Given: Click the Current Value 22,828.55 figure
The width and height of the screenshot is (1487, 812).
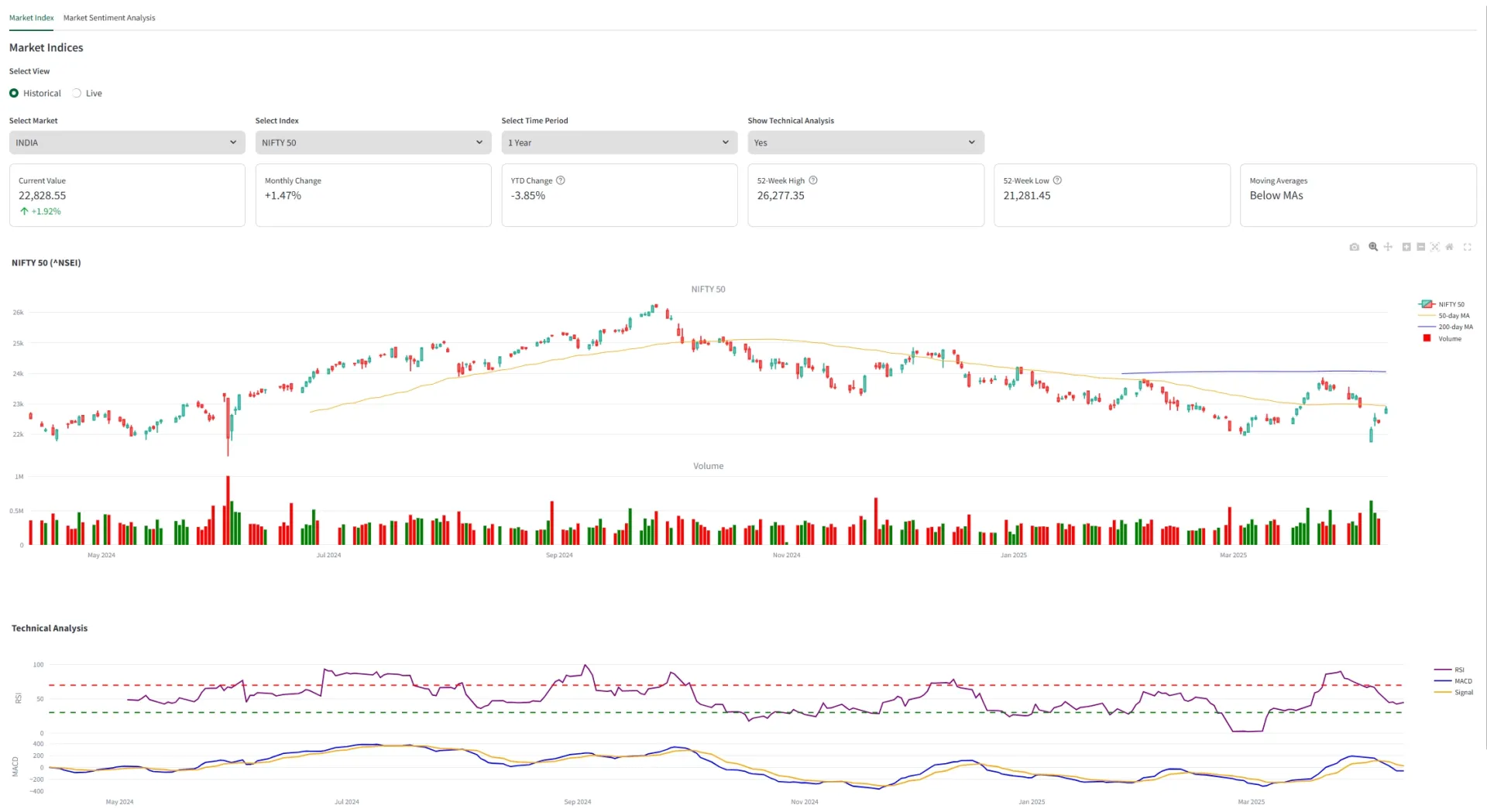Looking at the screenshot, I should (43, 196).
